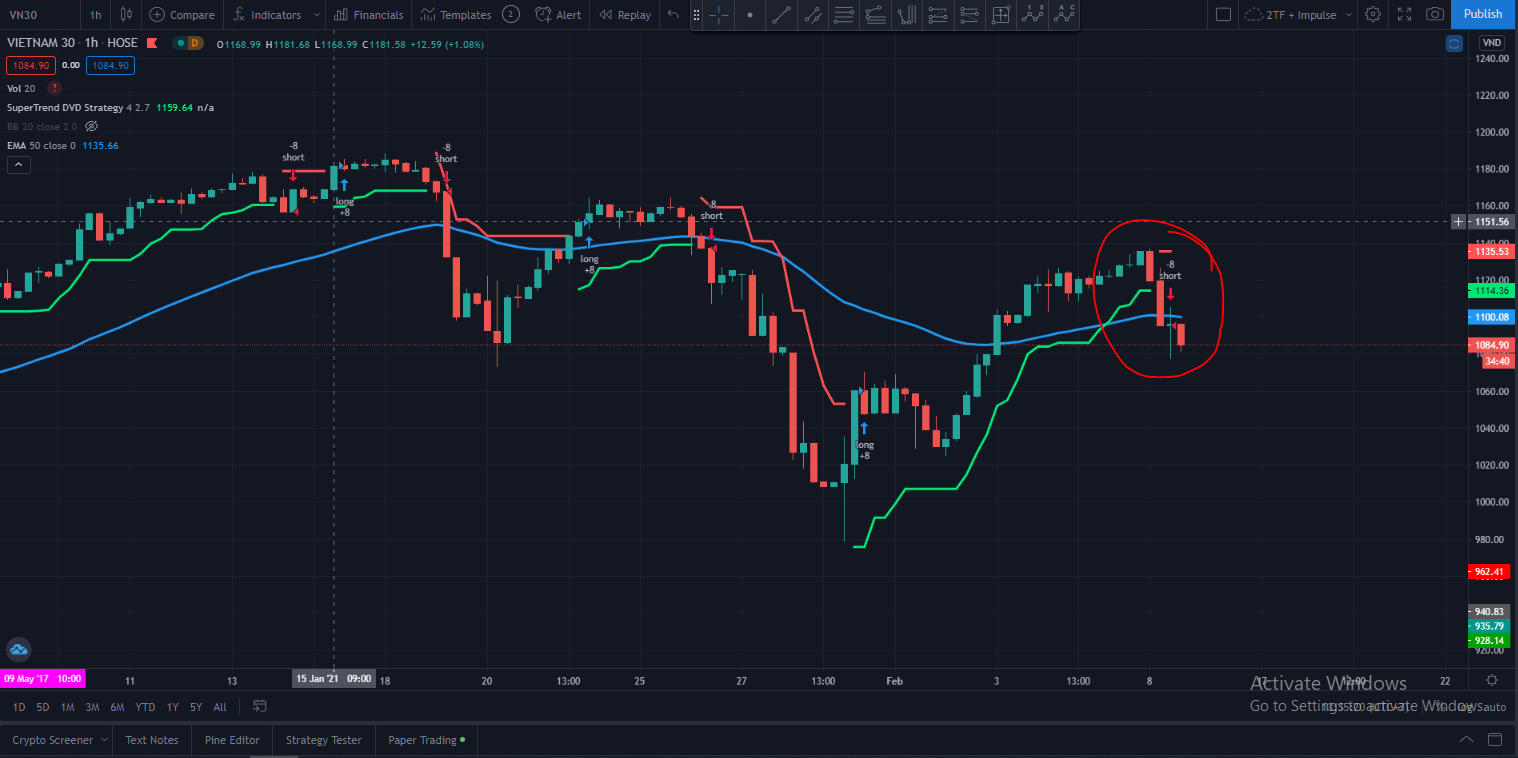Open indicator Templates

pyautogui.click(x=456, y=14)
